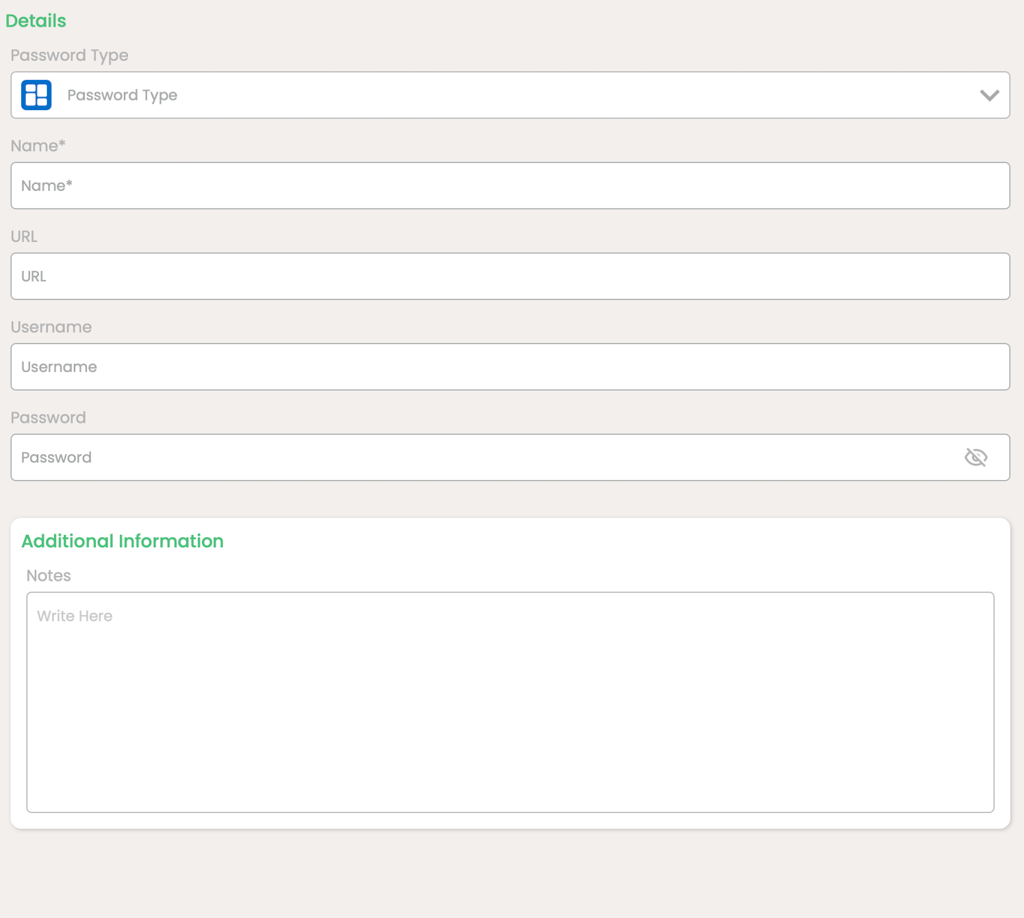Click the Password label above its field
The width and height of the screenshot is (1024, 918).
point(48,418)
